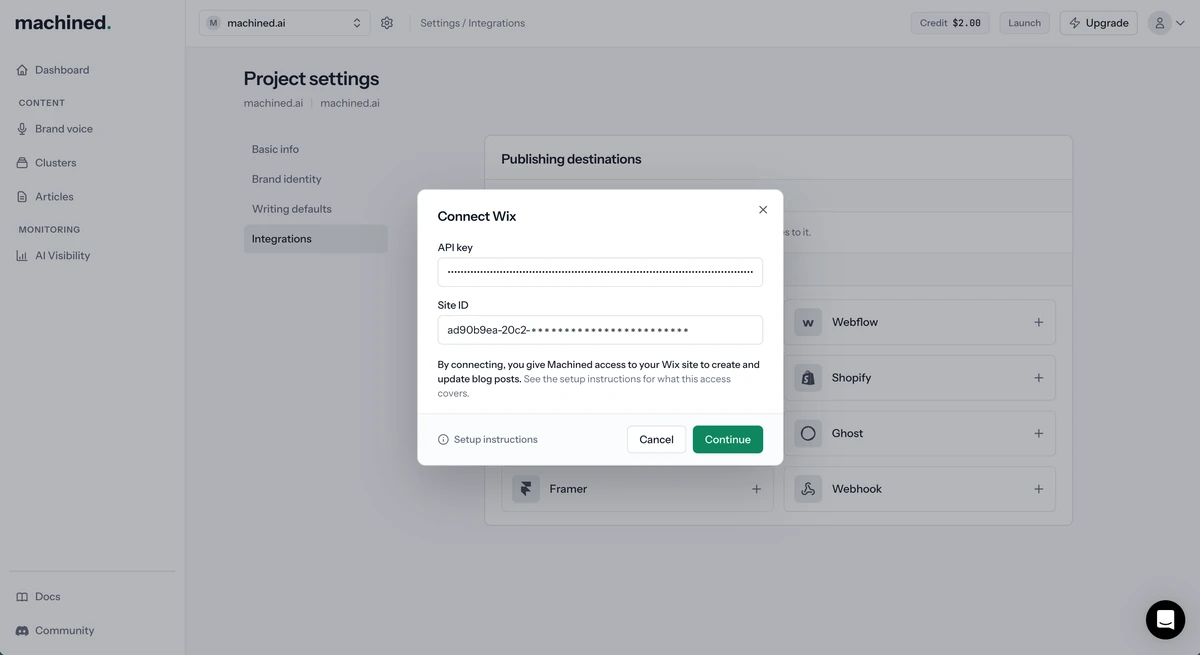Viewport: 1200px width, 655px height.
Task: Add Ghost integration with plus icon
Action: coord(1038,434)
